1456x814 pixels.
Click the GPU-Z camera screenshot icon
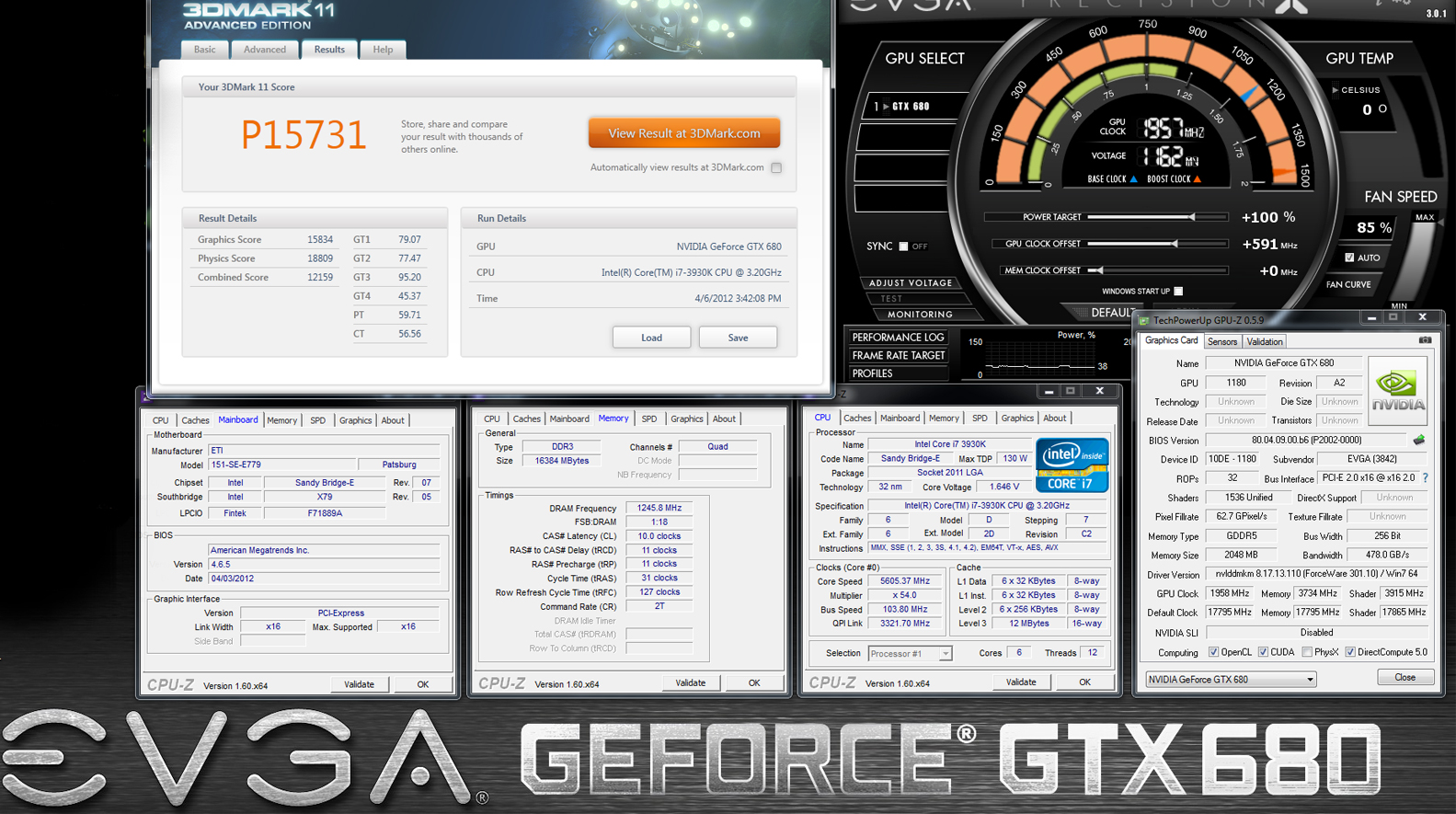1425,340
